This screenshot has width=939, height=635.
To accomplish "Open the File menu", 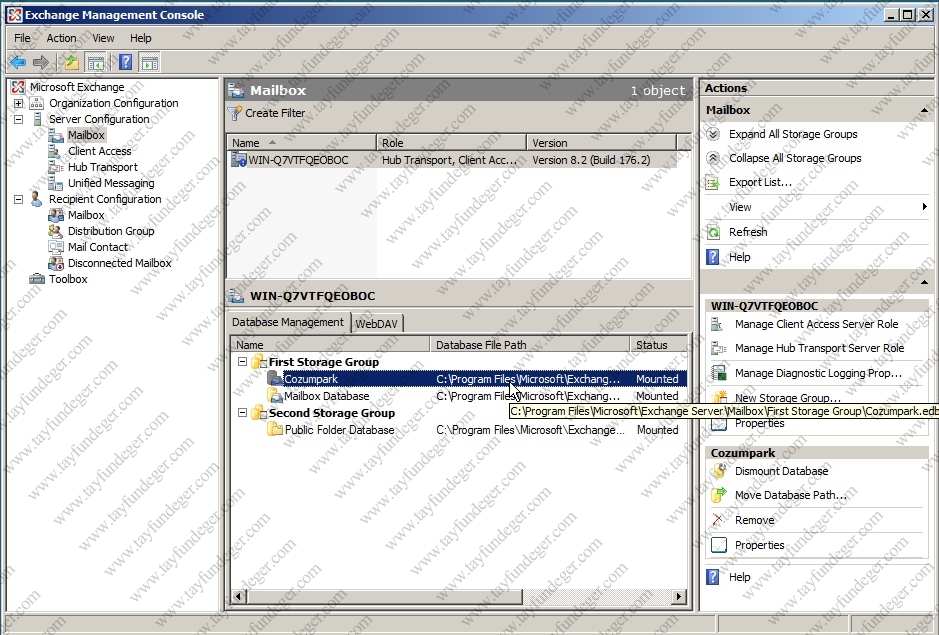I will (22, 38).
